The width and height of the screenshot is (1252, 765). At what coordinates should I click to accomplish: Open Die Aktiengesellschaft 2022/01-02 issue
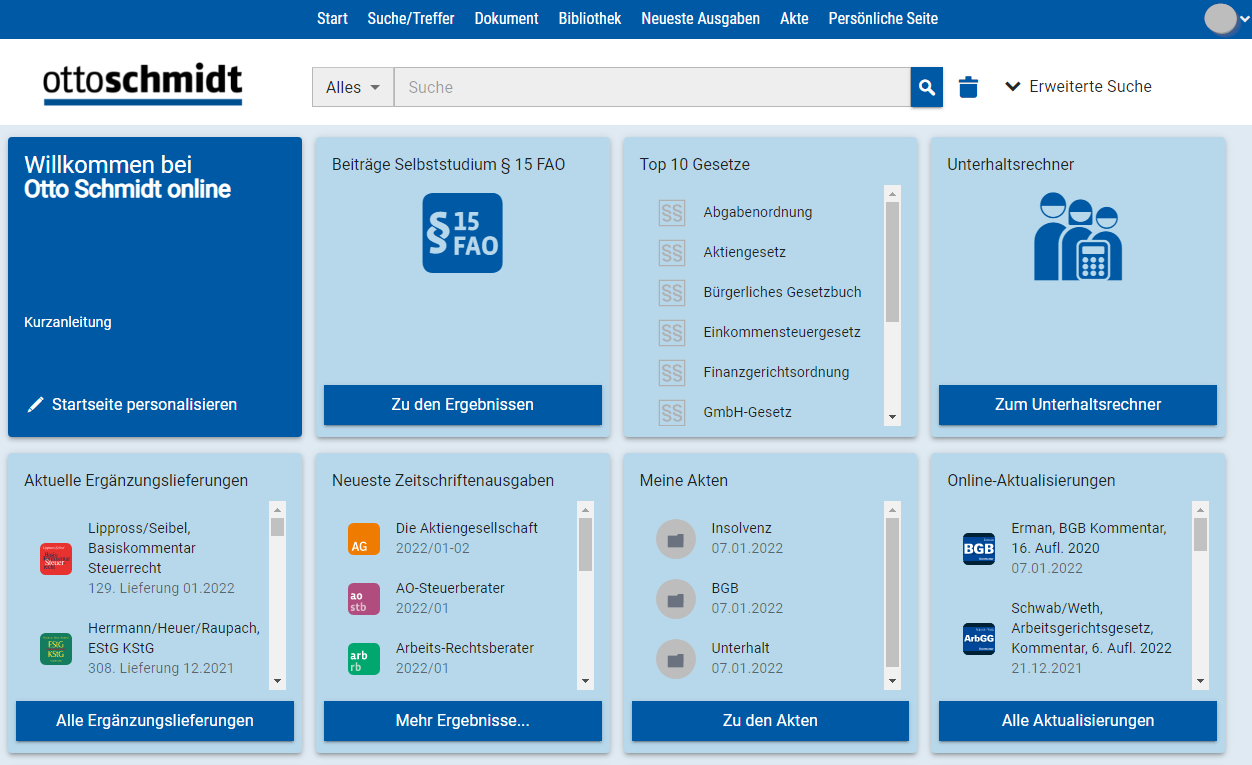pyautogui.click(x=467, y=538)
